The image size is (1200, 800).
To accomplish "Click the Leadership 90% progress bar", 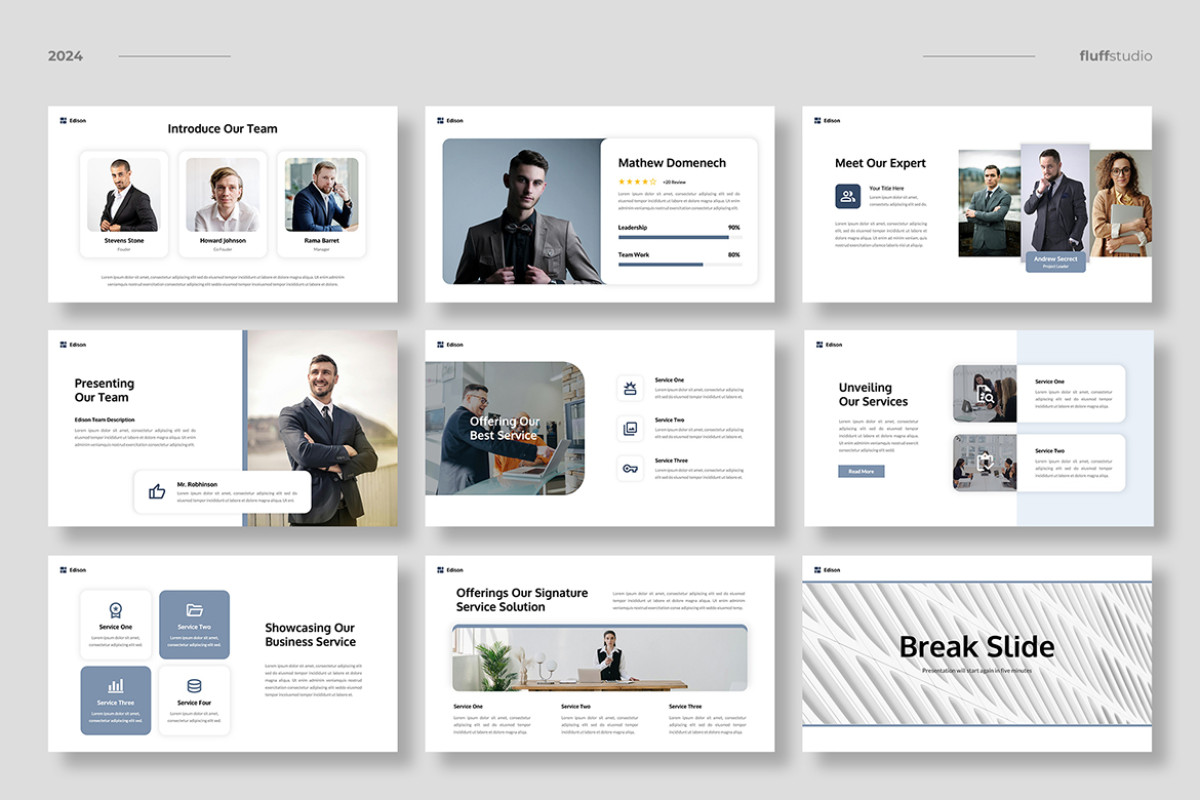I will (x=674, y=239).
